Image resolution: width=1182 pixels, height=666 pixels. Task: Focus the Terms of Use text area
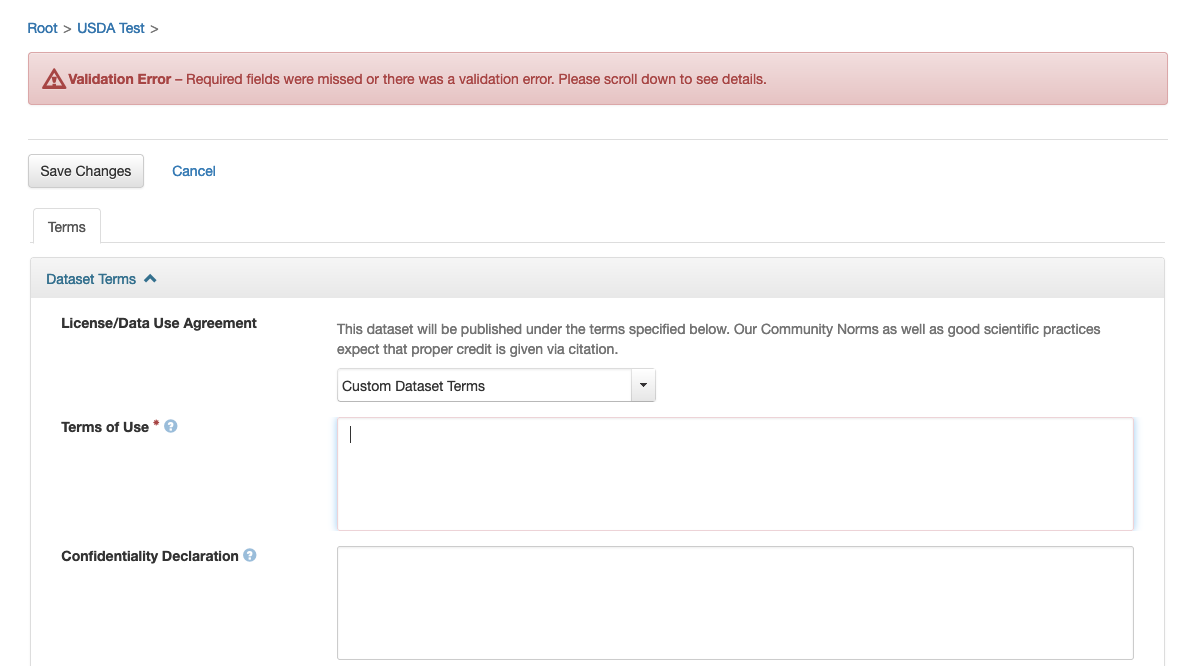point(735,474)
